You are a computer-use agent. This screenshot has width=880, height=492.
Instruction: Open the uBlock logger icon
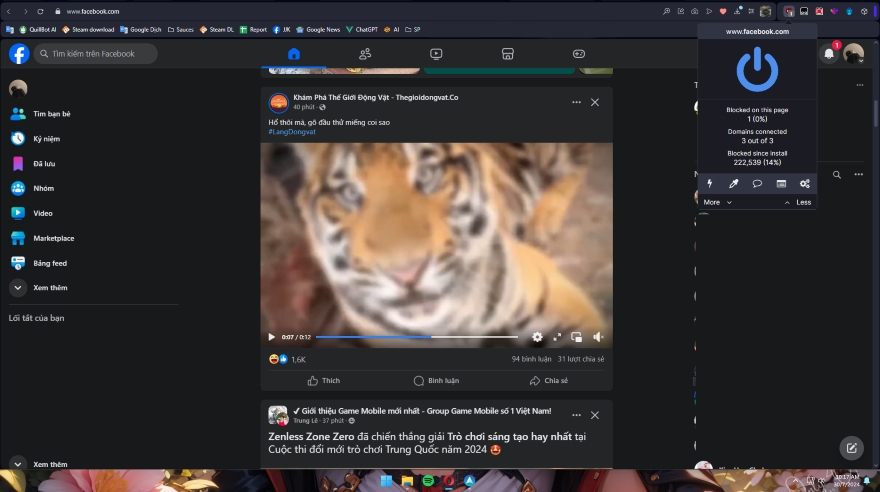click(x=781, y=184)
